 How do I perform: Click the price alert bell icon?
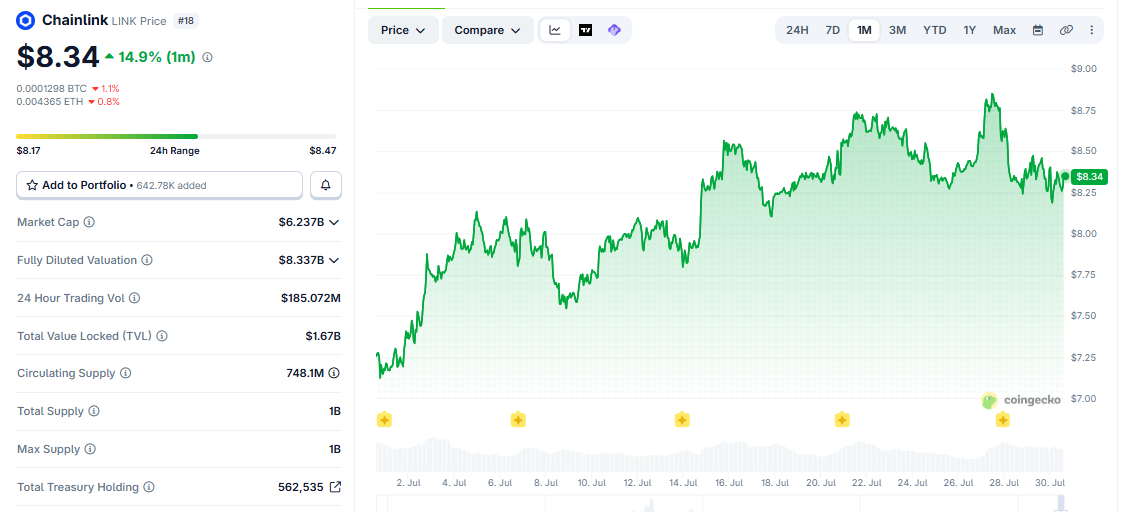pos(326,185)
